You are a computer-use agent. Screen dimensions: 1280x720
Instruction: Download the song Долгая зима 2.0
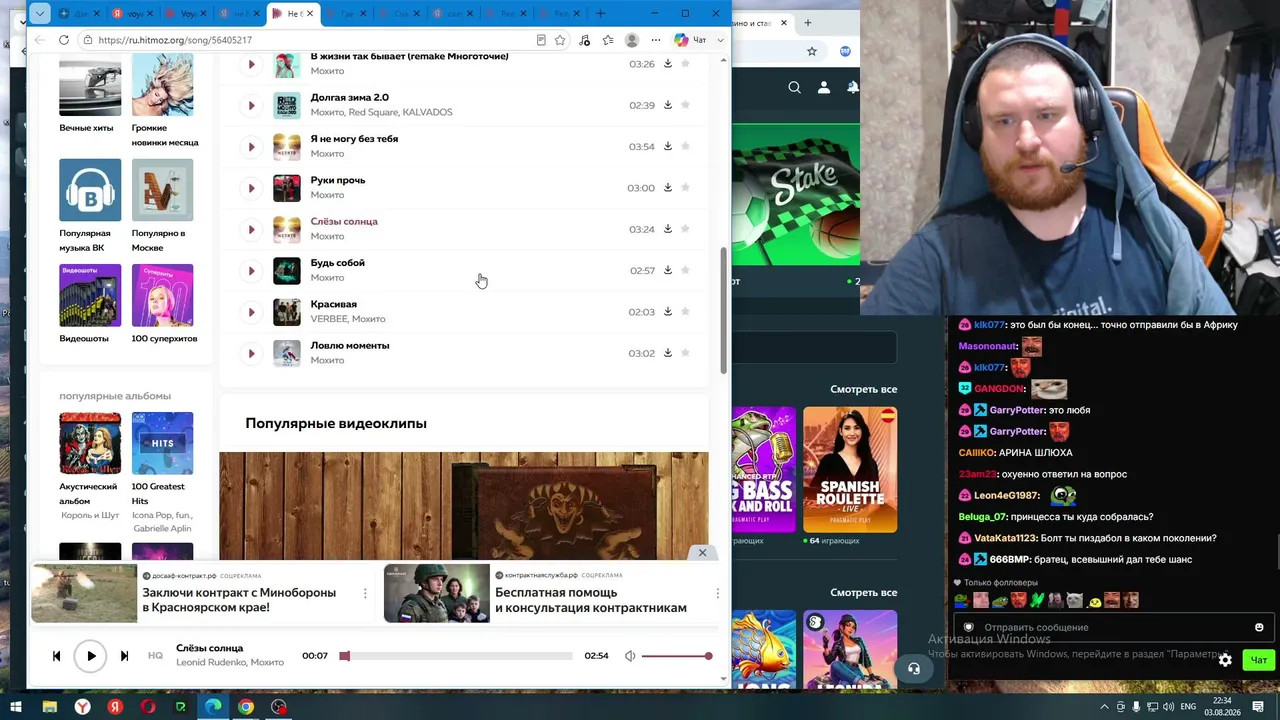tap(668, 105)
